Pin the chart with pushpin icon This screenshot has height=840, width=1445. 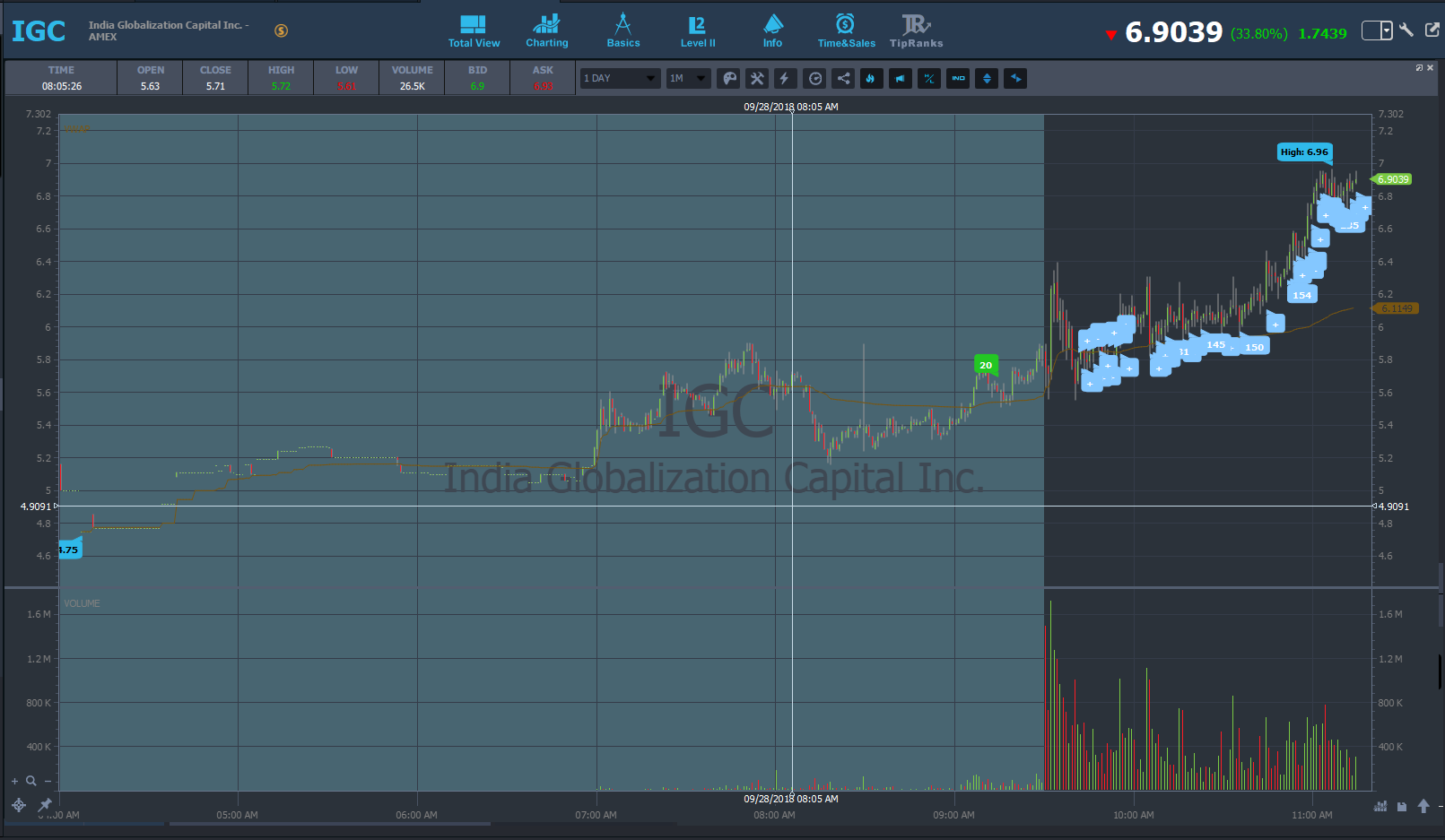45,805
